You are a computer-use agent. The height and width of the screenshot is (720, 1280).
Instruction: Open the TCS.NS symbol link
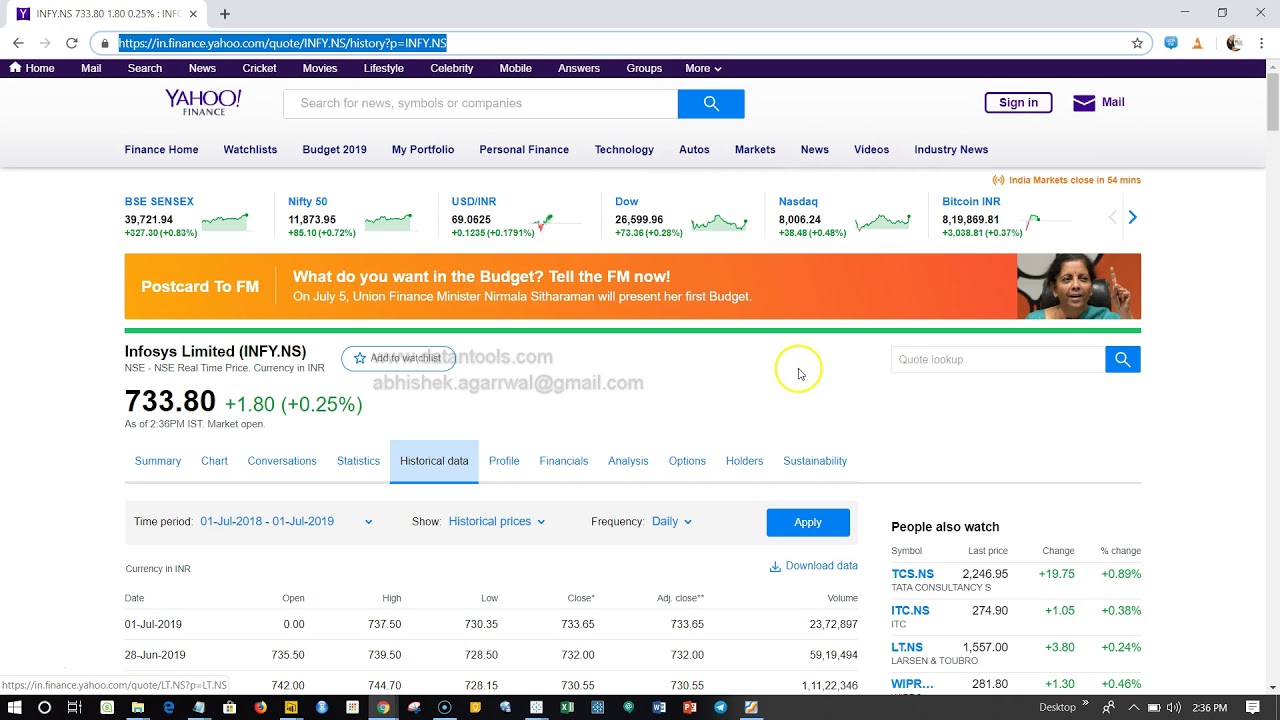coord(912,574)
